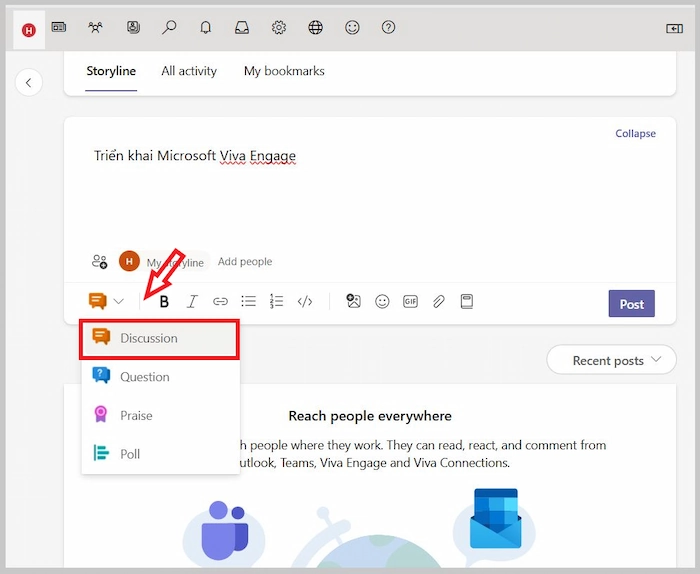Screen dimensions: 700x574
Task: Go back with the left chevron button
Action: click(x=29, y=83)
